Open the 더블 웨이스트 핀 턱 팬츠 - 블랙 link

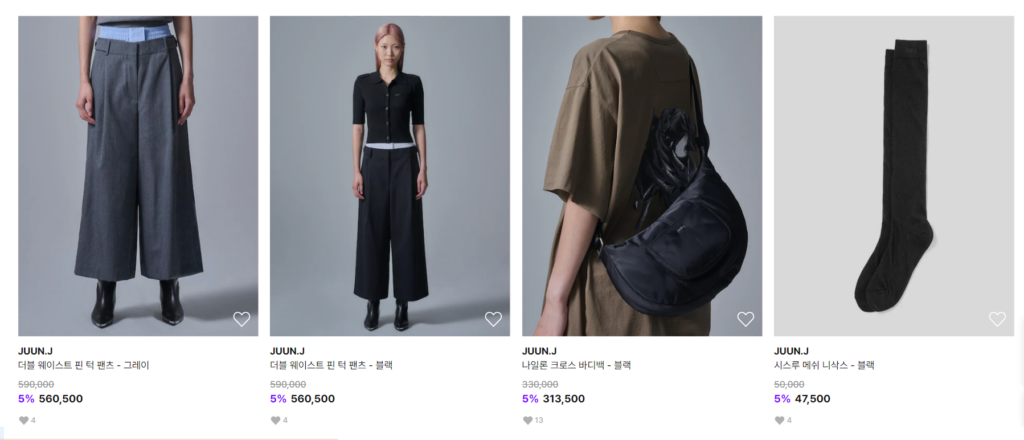click(x=331, y=366)
